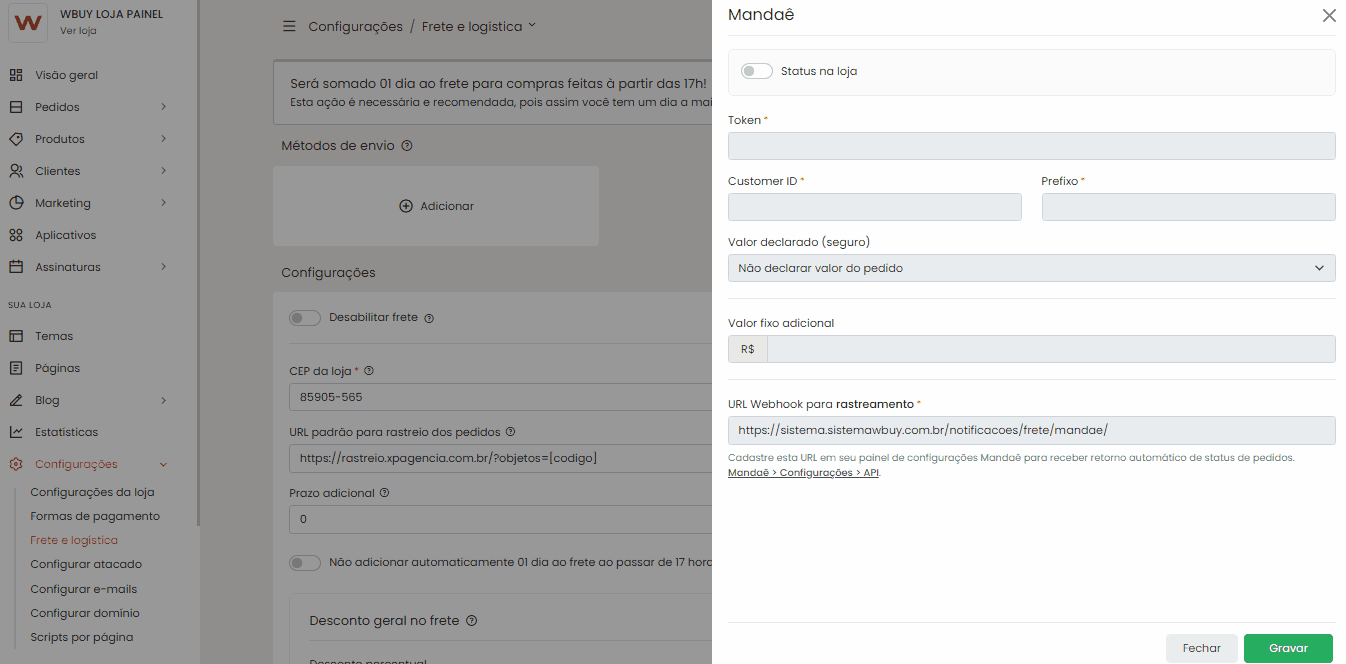
Task: Open Formas de pagamento settings
Action: pyautogui.click(x=95, y=516)
